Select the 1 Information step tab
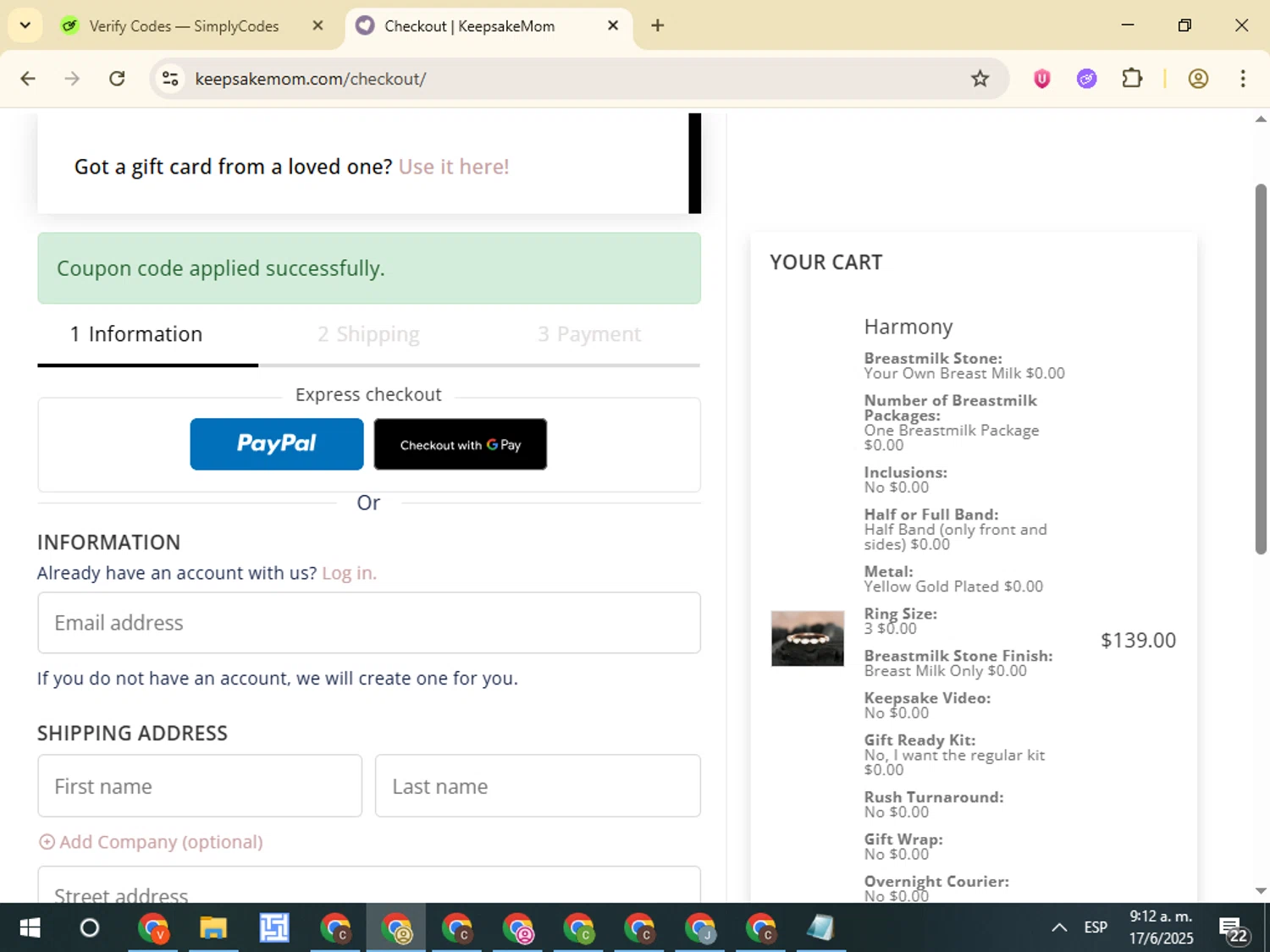This screenshot has height=952, width=1270. click(136, 334)
